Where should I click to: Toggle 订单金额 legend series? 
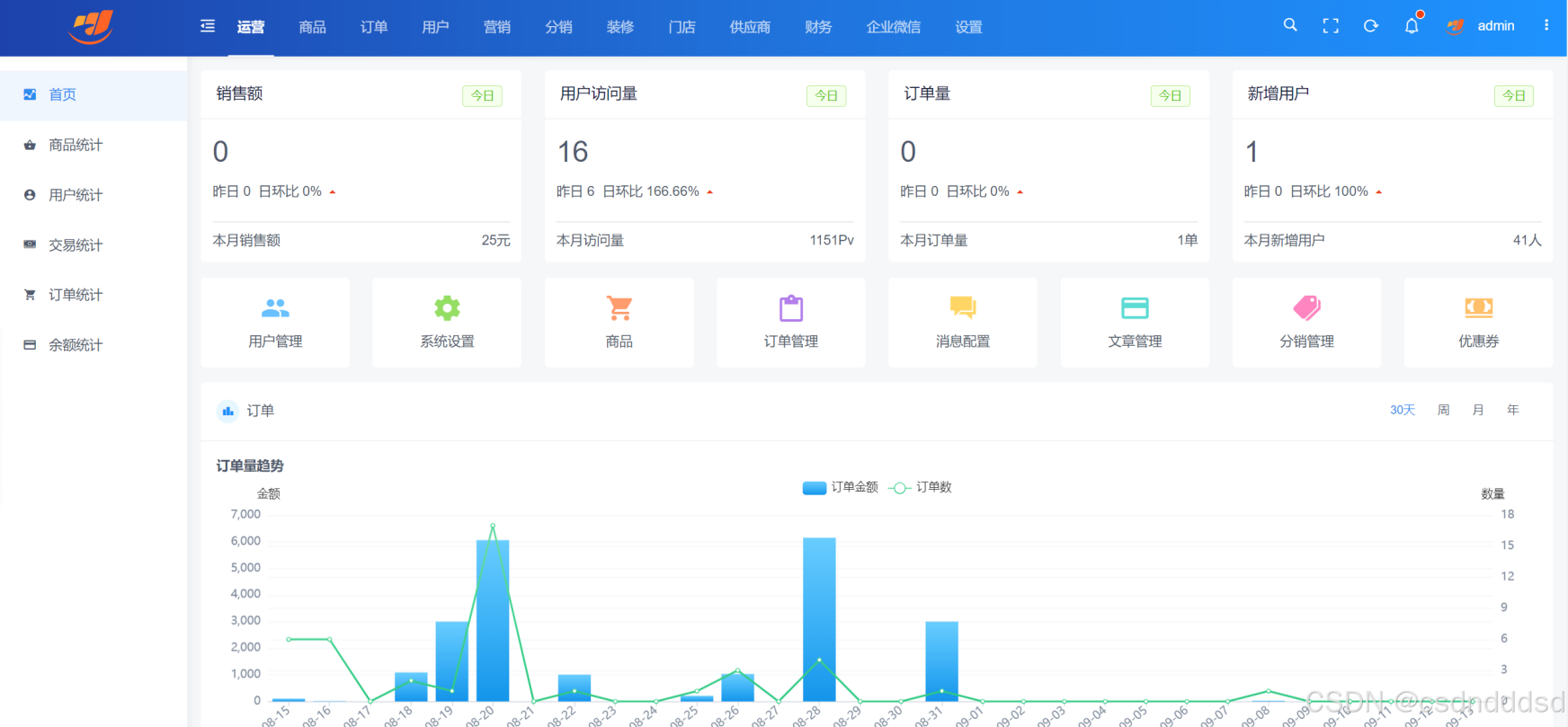click(x=840, y=487)
